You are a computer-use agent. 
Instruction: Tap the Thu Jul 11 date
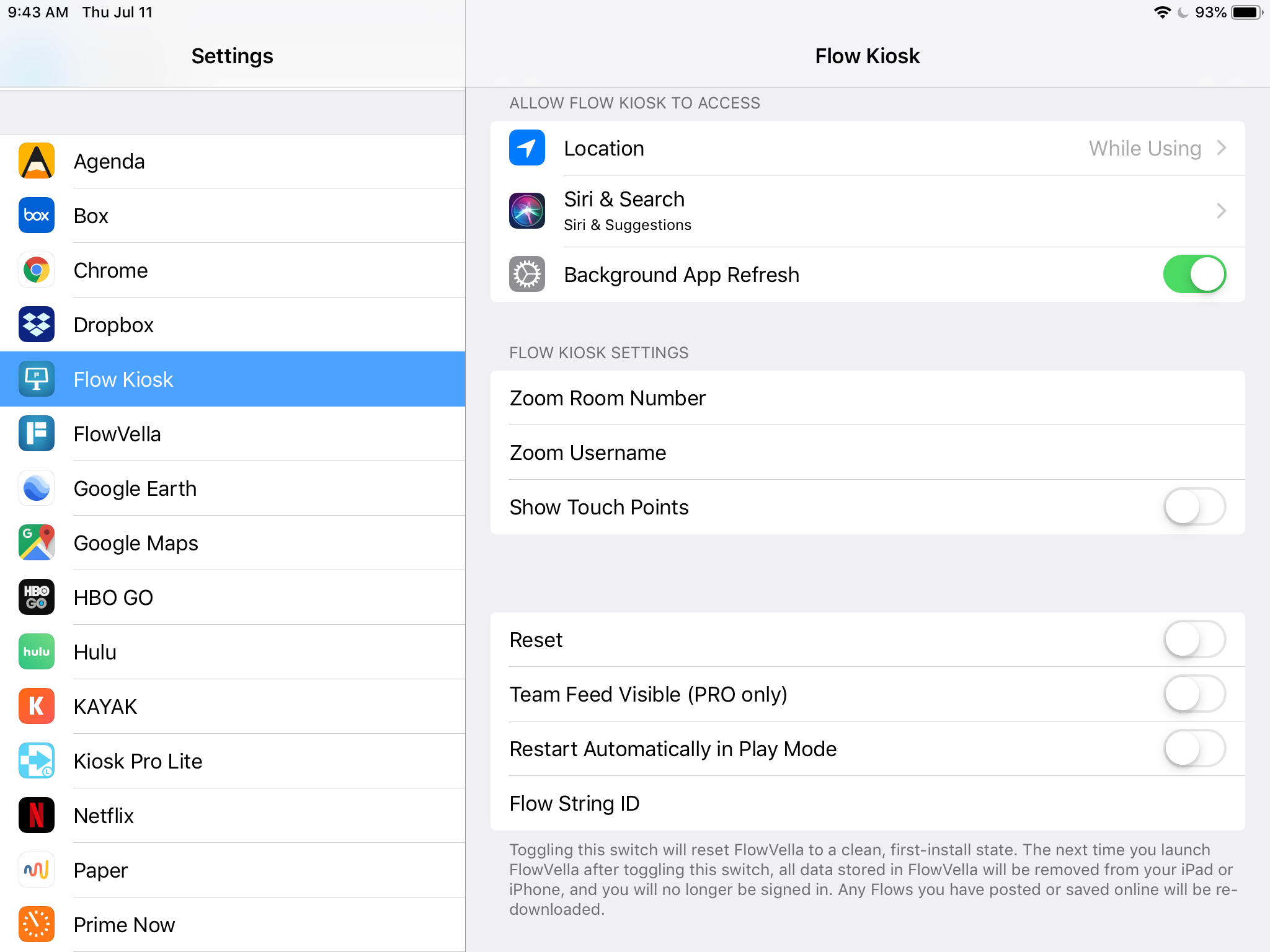click(117, 12)
